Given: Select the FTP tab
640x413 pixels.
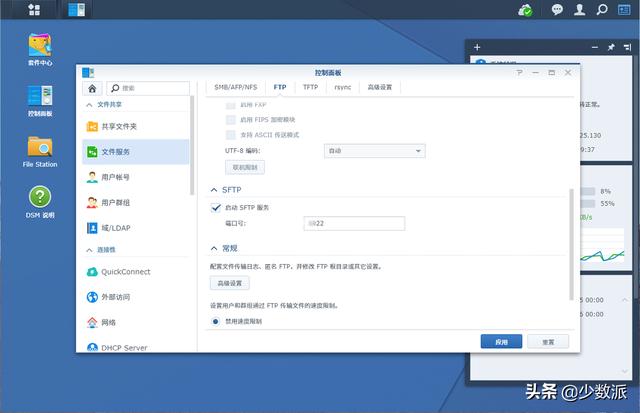Looking at the screenshot, I should point(280,87).
